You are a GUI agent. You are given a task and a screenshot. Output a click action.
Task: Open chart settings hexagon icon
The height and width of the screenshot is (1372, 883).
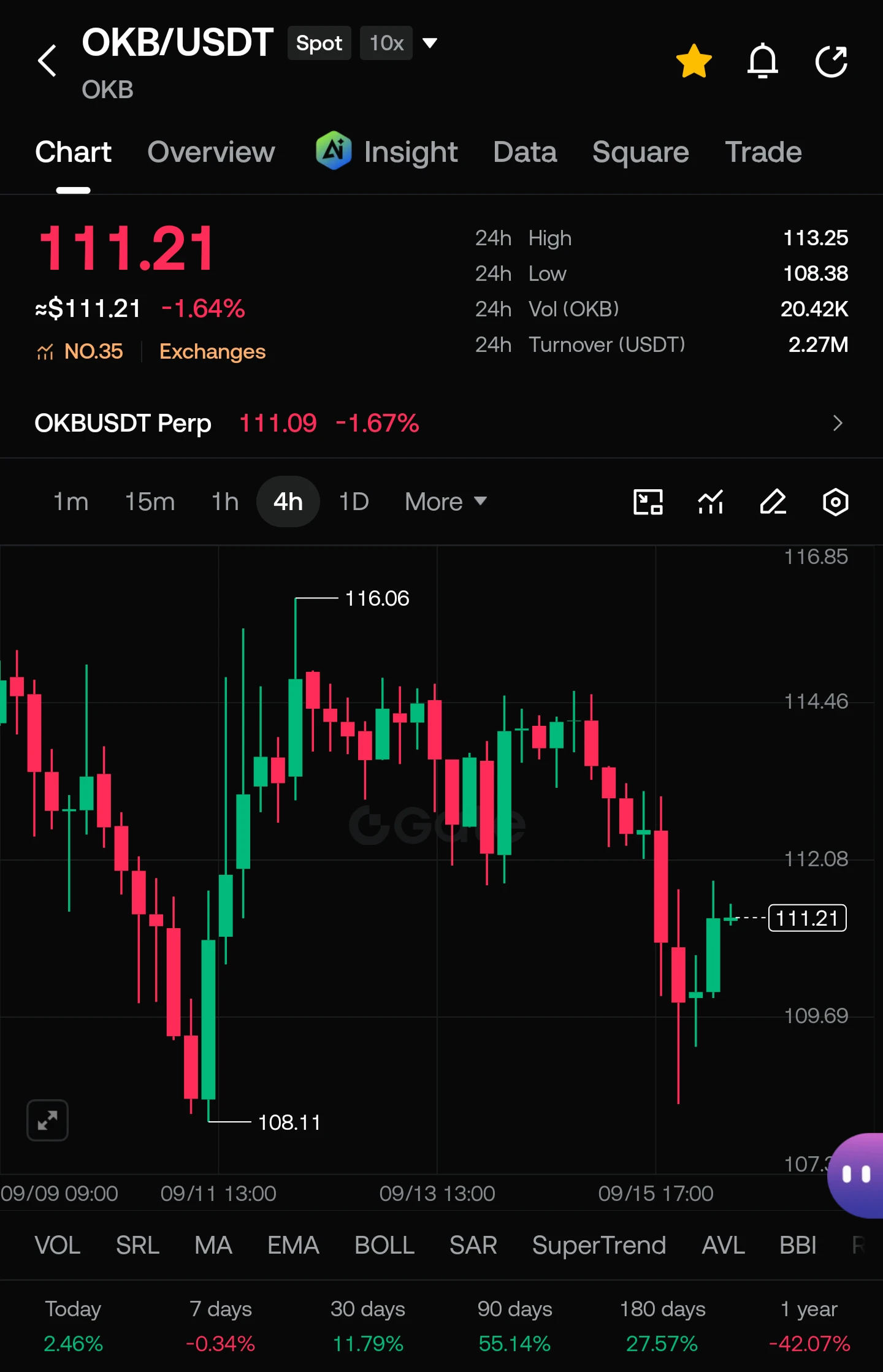(835, 502)
